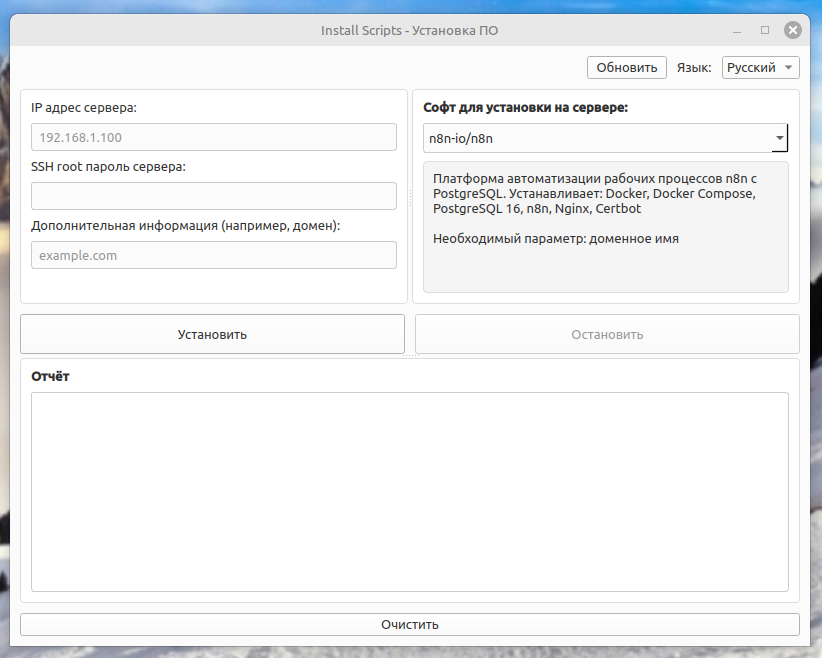Click Установить to begin installation
Viewport: 822px width, 658px height.
coord(211,333)
